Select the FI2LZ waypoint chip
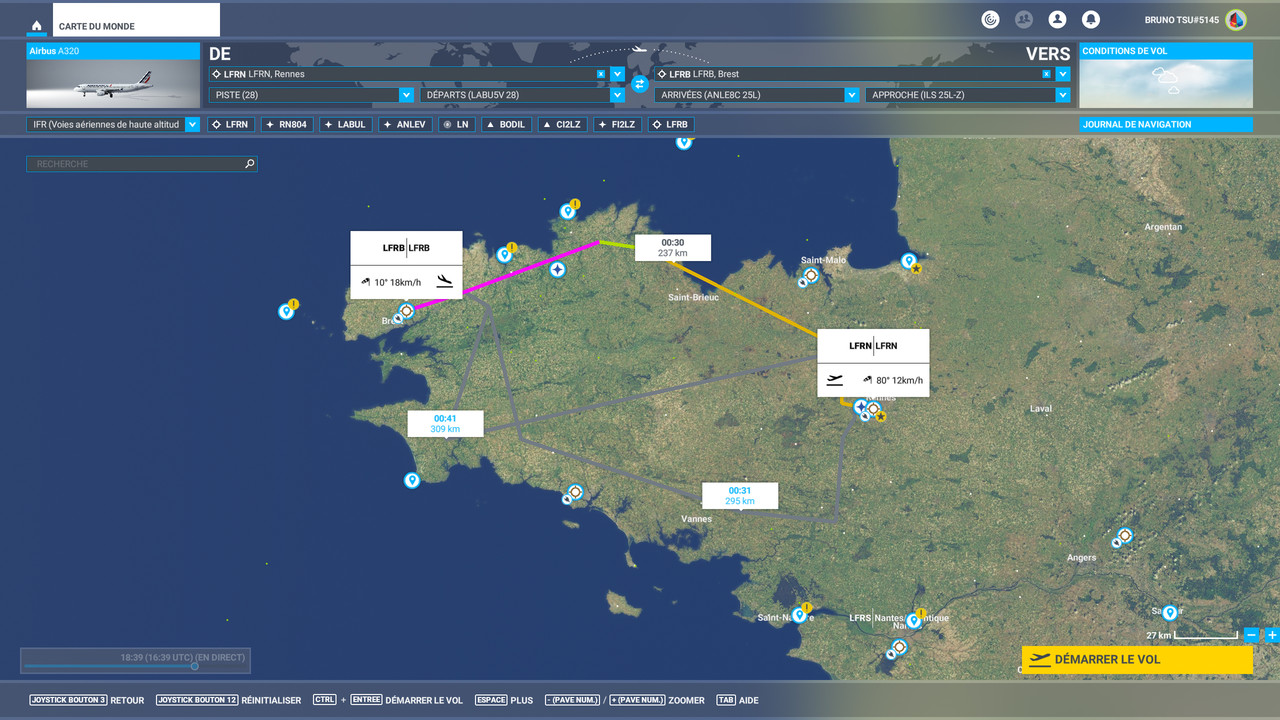 [x=617, y=125]
